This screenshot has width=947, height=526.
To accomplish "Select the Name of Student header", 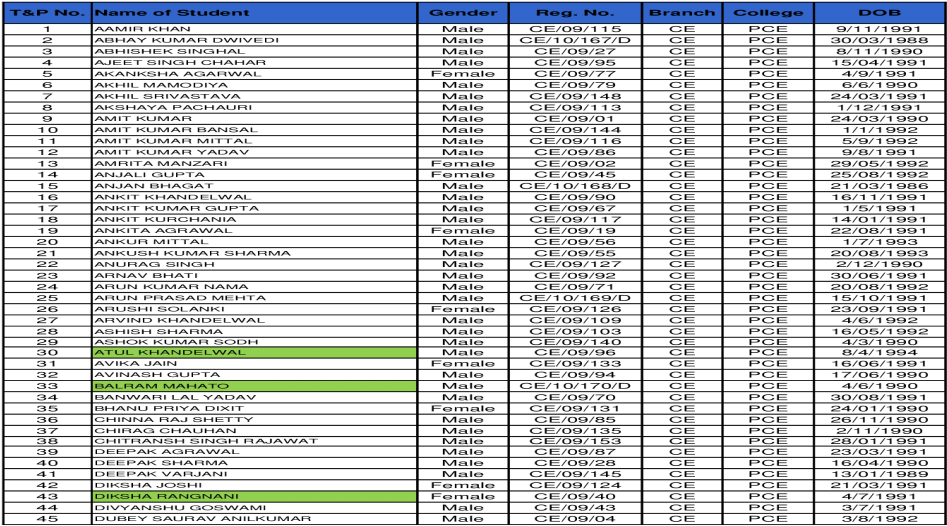I will pos(254,13).
